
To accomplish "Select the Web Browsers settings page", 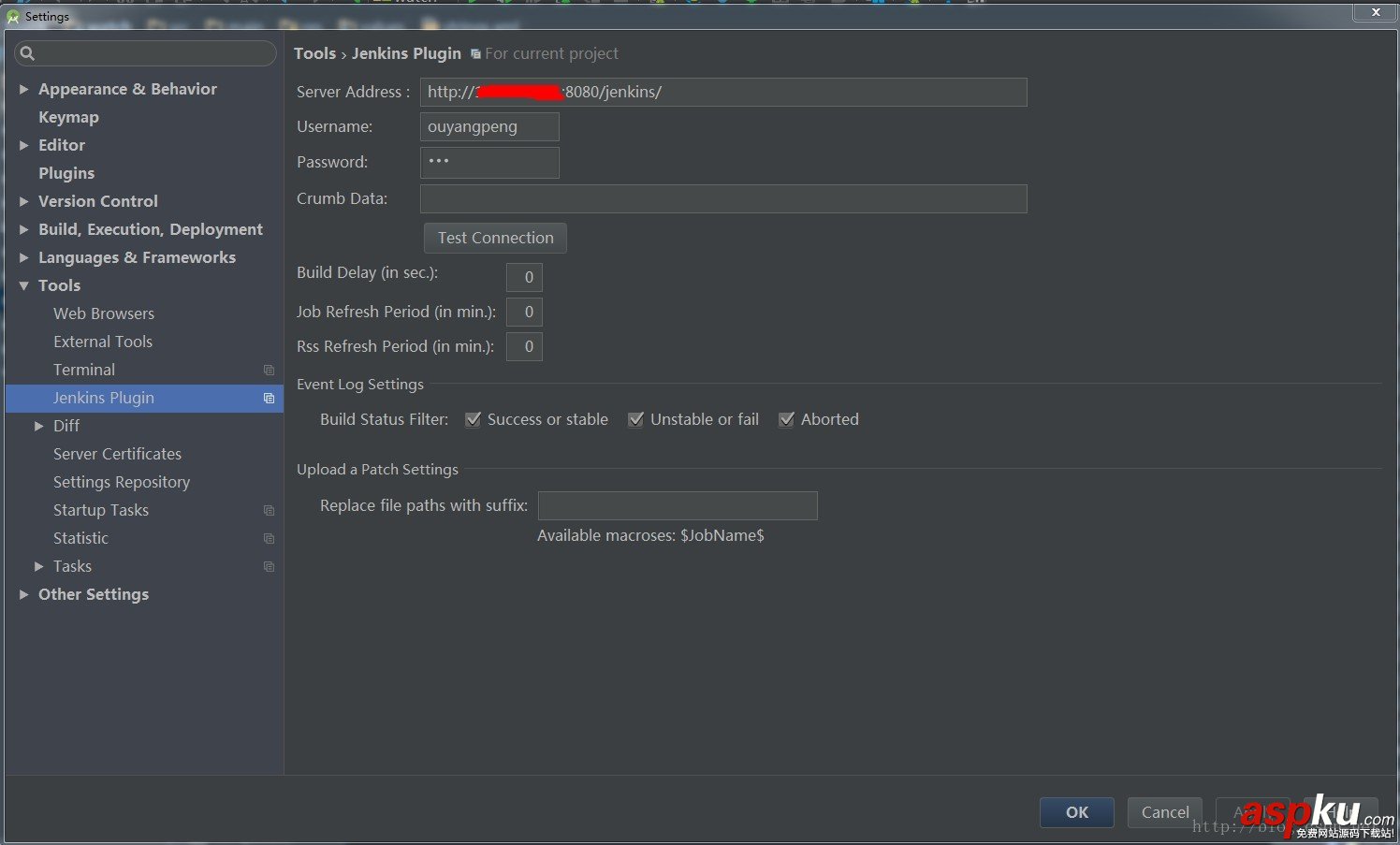I will tap(103, 313).
